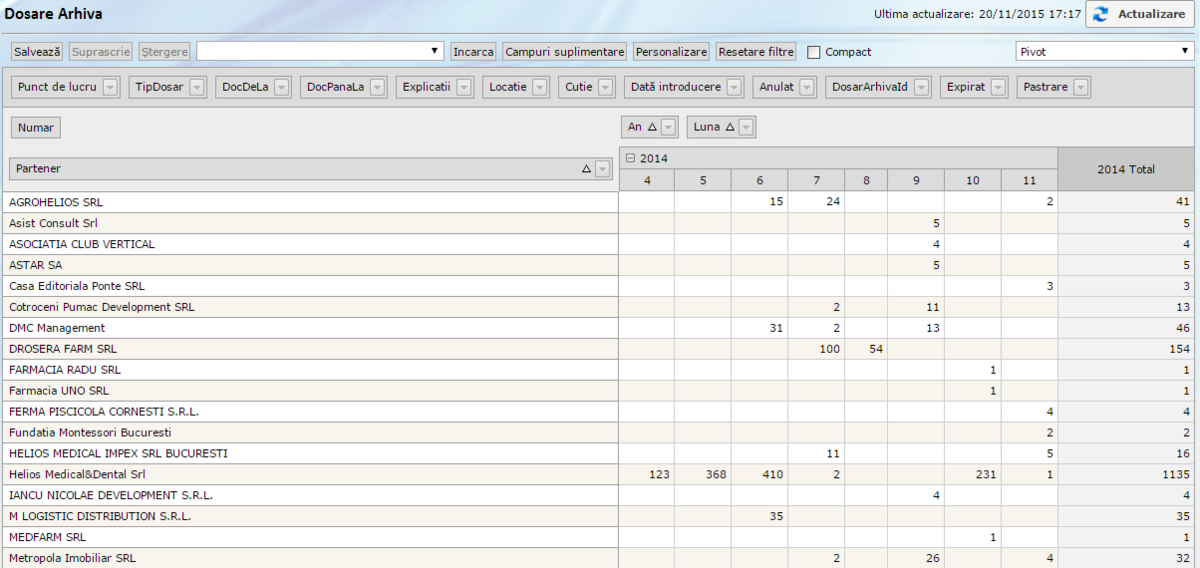This screenshot has width=1200, height=568.
Task: Click the Partener column filter icon
Action: (x=602, y=170)
